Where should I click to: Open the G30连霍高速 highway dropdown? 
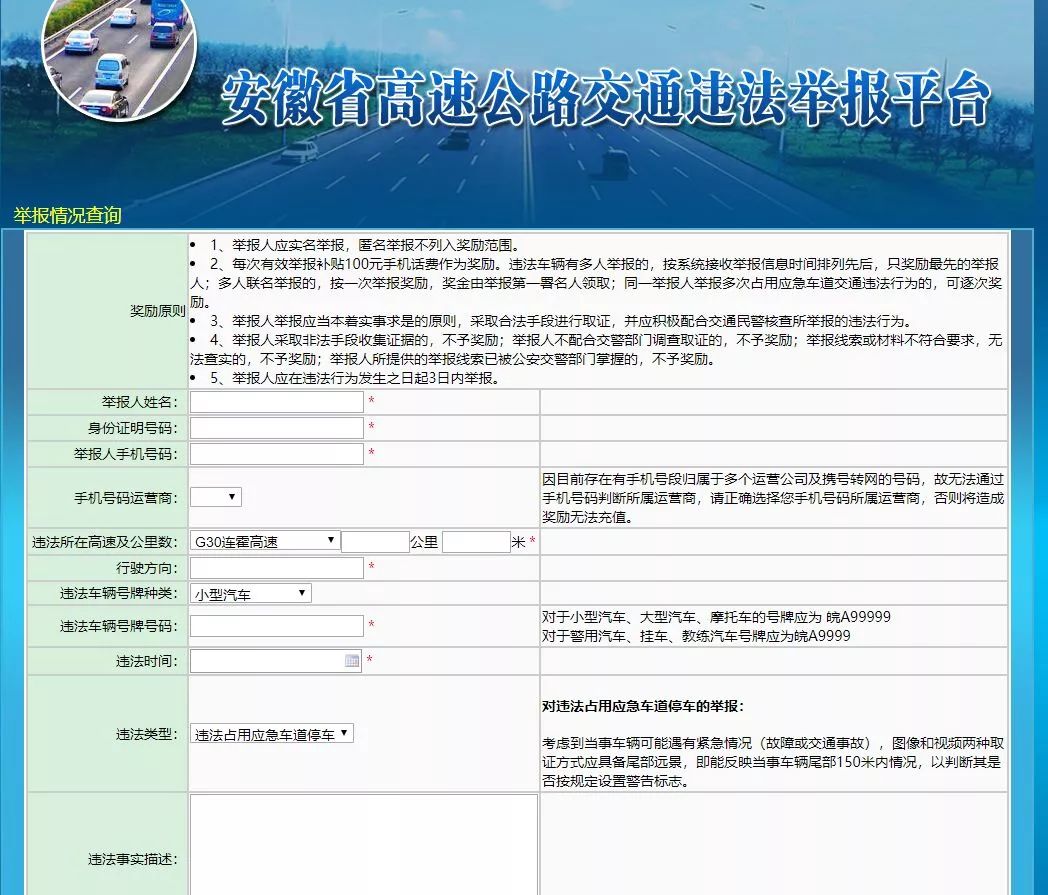coord(265,541)
